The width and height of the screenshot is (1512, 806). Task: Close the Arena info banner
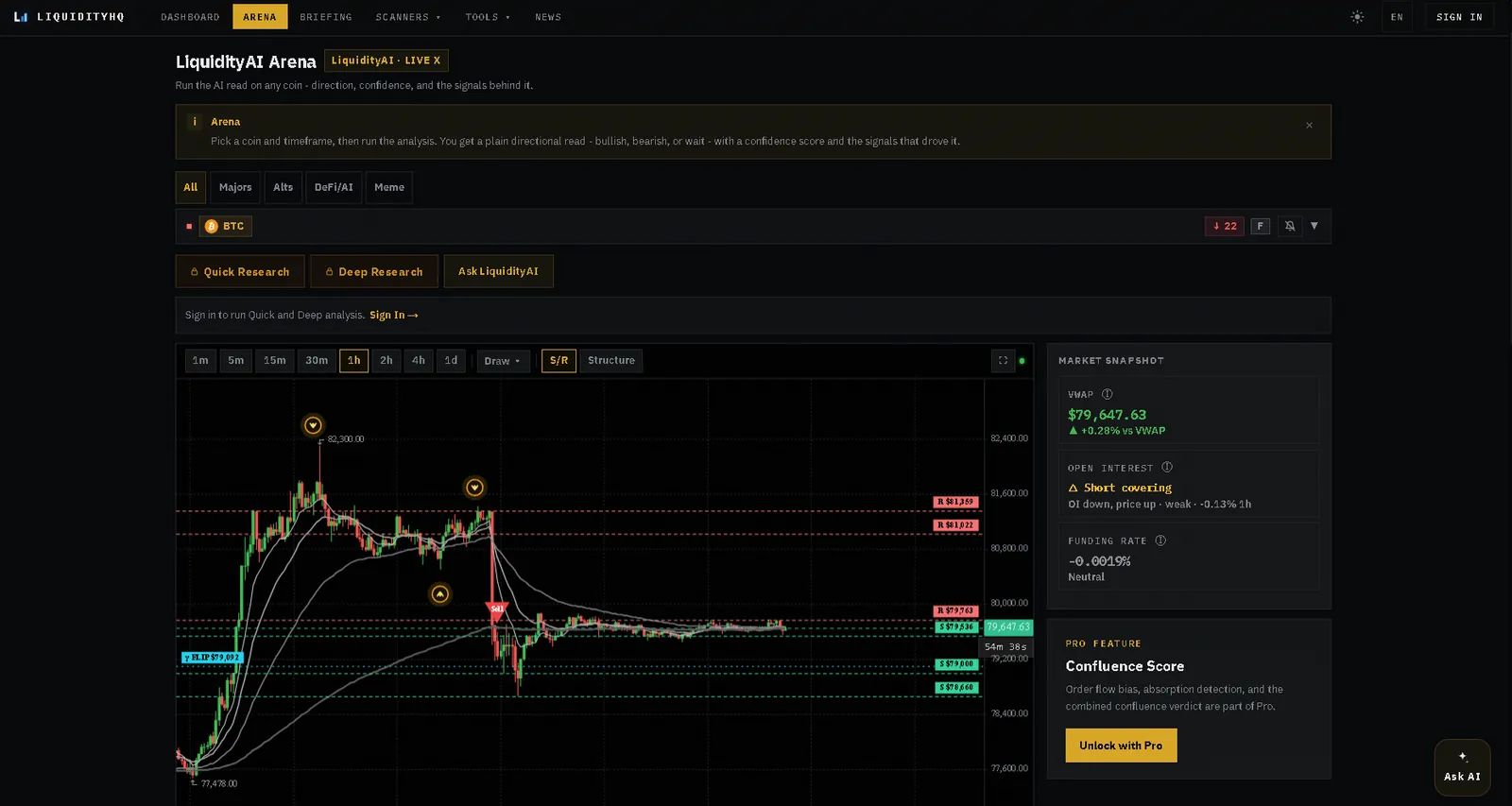tap(1309, 125)
